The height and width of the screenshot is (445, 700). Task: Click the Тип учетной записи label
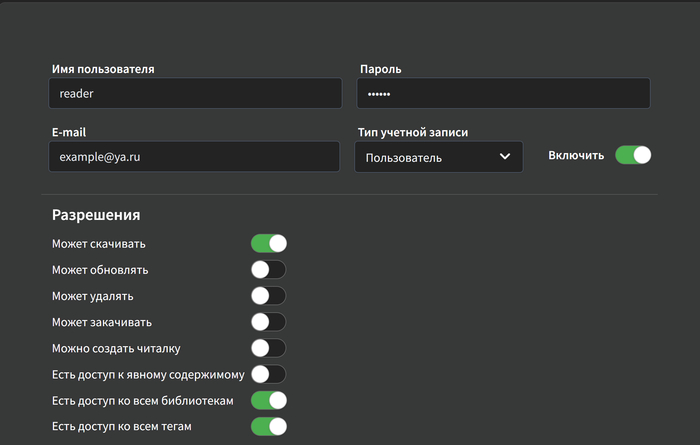click(413, 132)
